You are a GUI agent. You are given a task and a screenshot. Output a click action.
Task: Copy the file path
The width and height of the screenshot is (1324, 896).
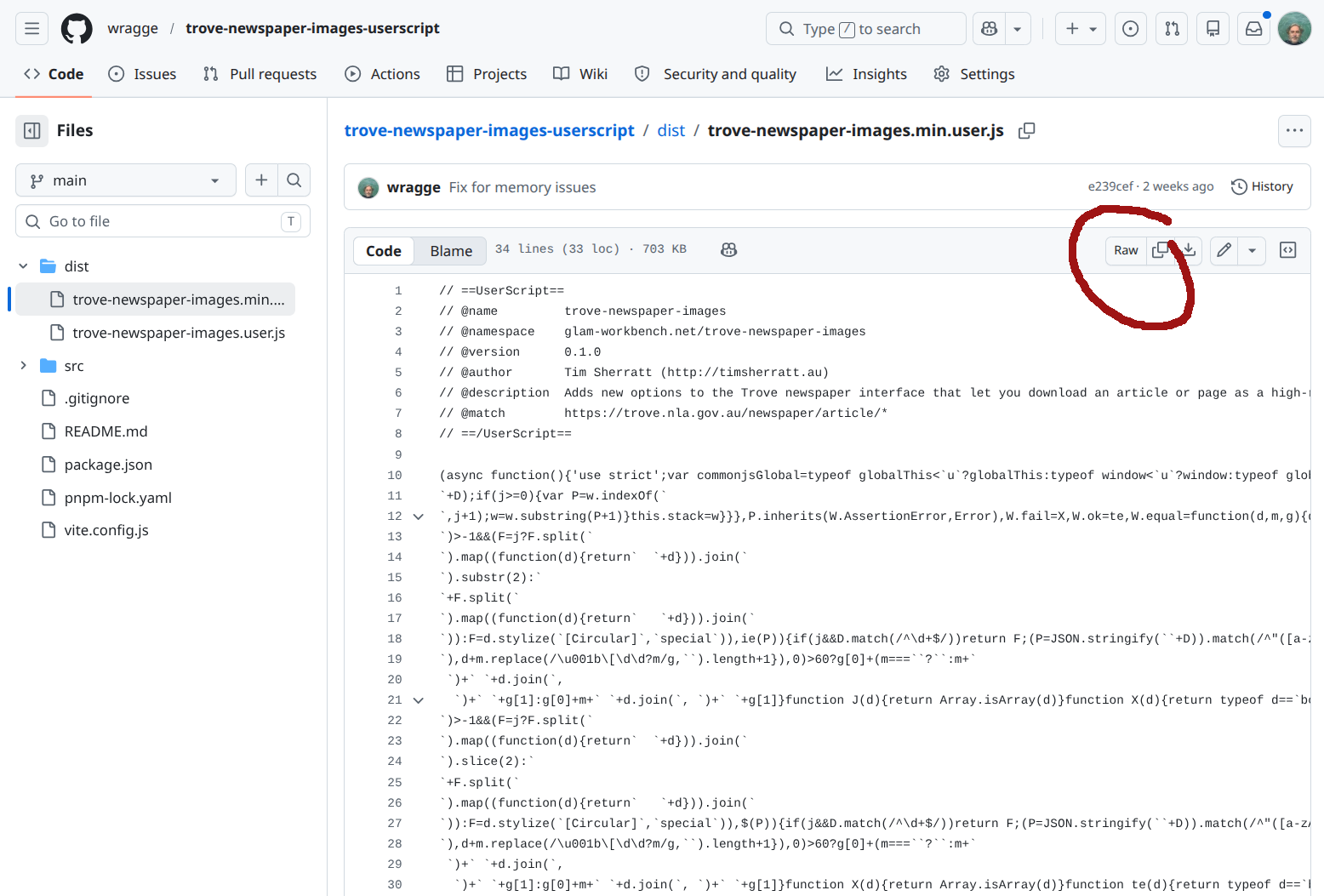[1027, 130]
